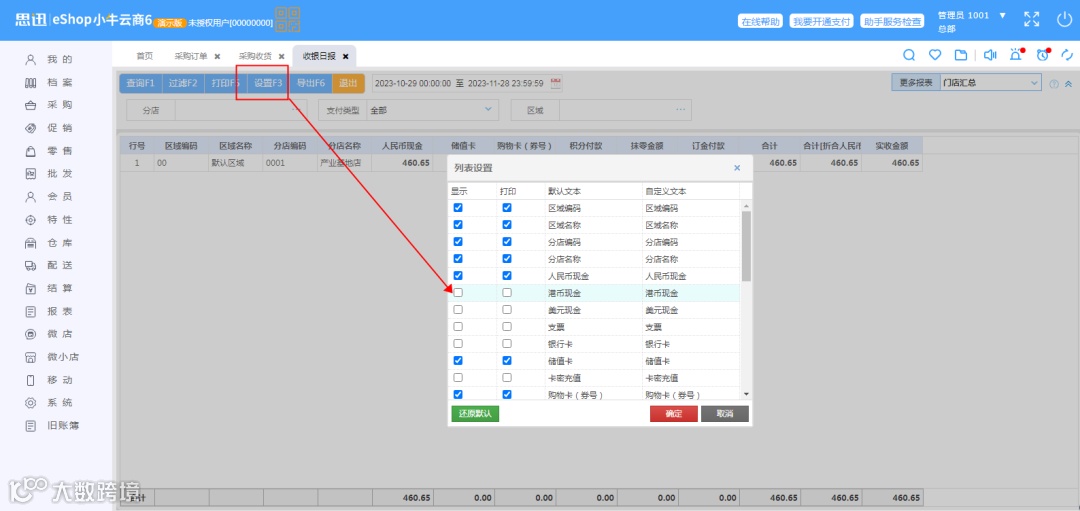This screenshot has height=511, width=1080.
Task: Confirm with red 确定 button
Action: 674,414
